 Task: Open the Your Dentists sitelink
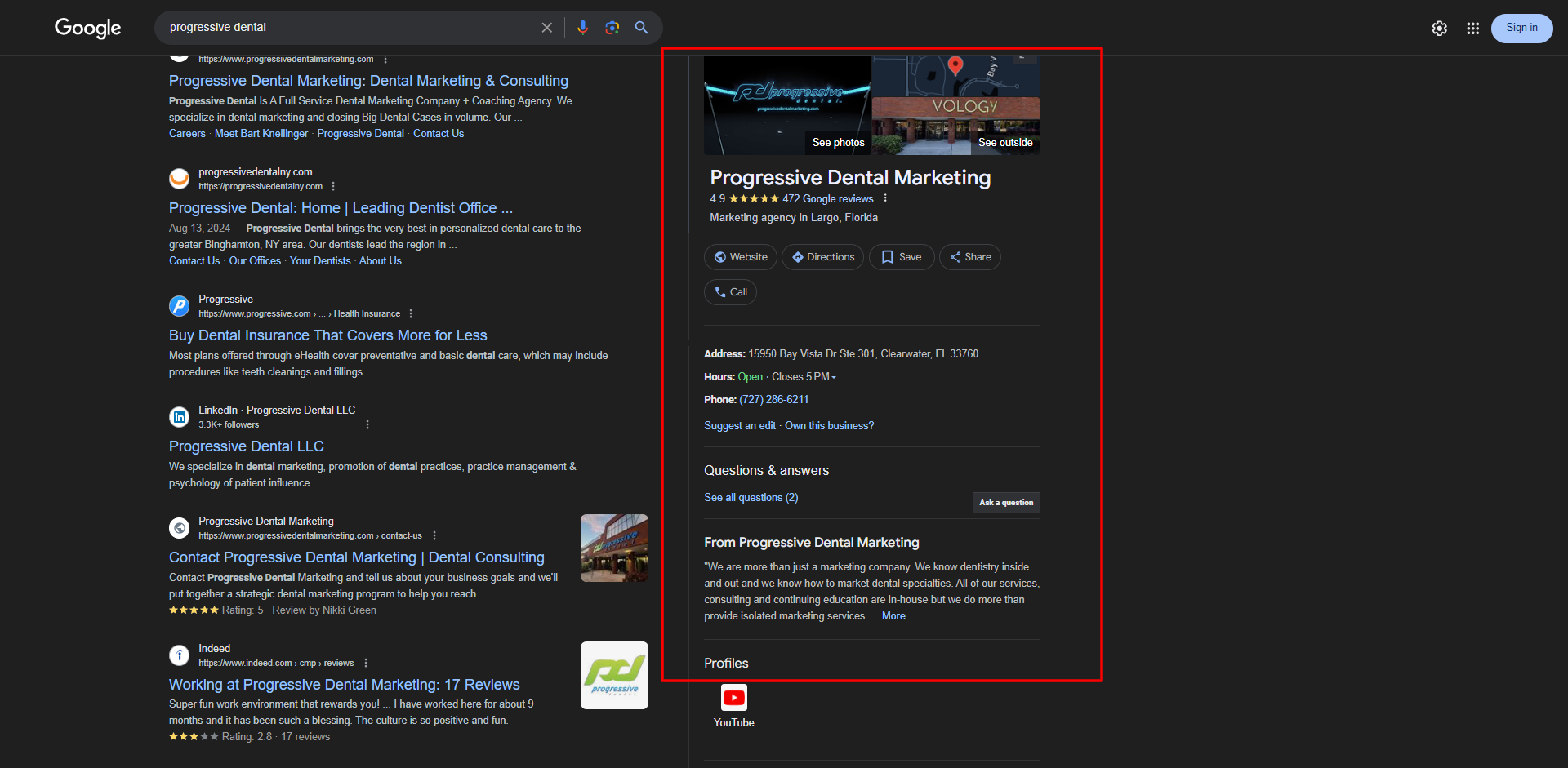tap(320, 261)
